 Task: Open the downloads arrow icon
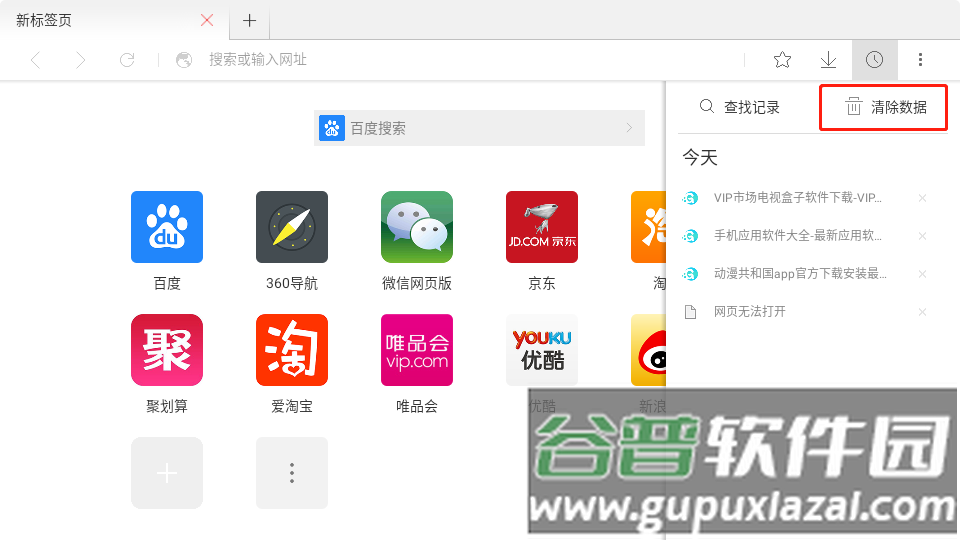pyautogui.click(x=828, y=60)
